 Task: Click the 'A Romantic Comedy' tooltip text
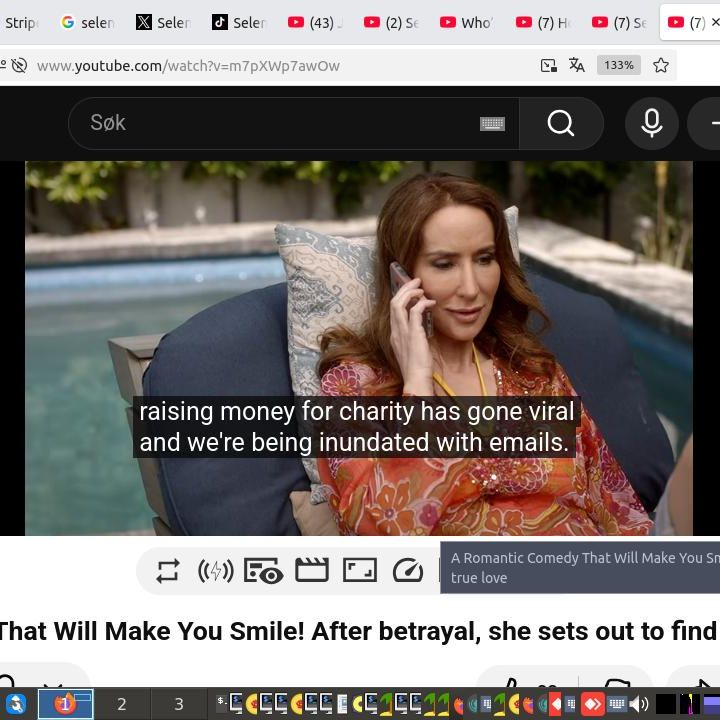[580, 568]
